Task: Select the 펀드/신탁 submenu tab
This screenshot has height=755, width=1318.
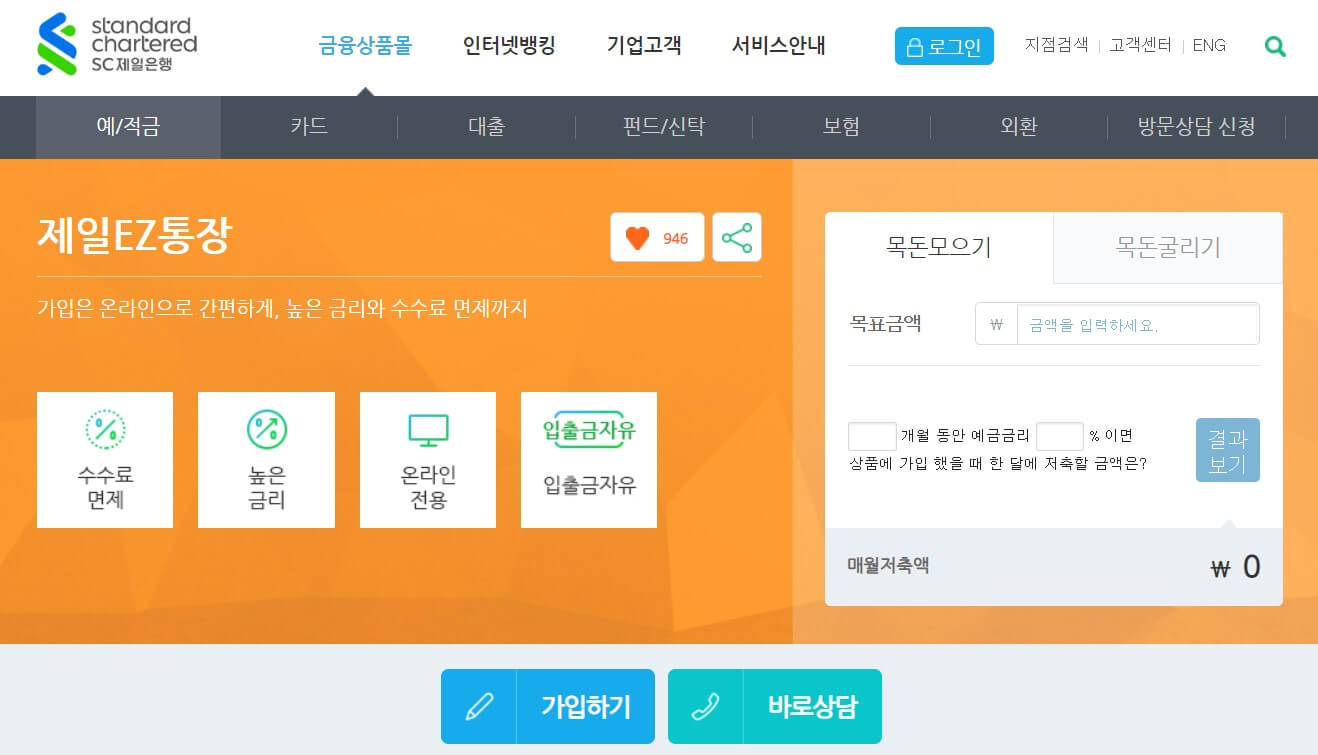Action: point(664,127)
